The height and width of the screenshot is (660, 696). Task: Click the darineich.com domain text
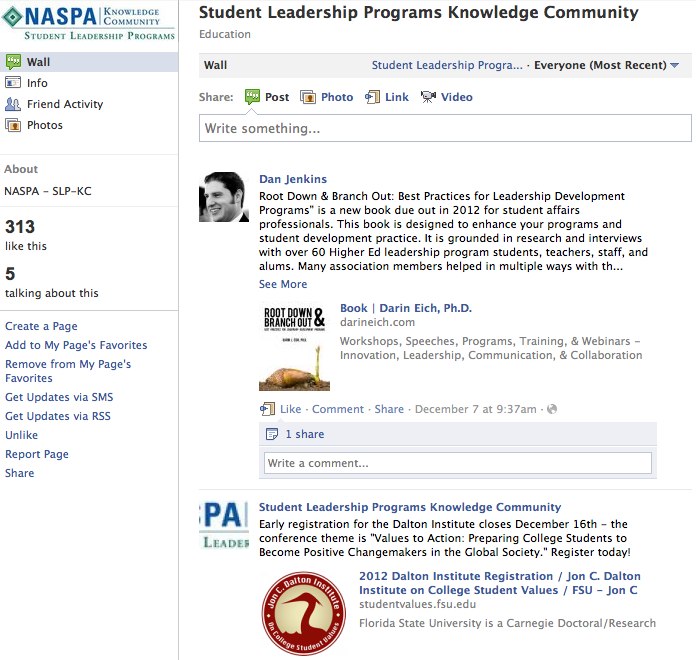[x=377, y=322]
